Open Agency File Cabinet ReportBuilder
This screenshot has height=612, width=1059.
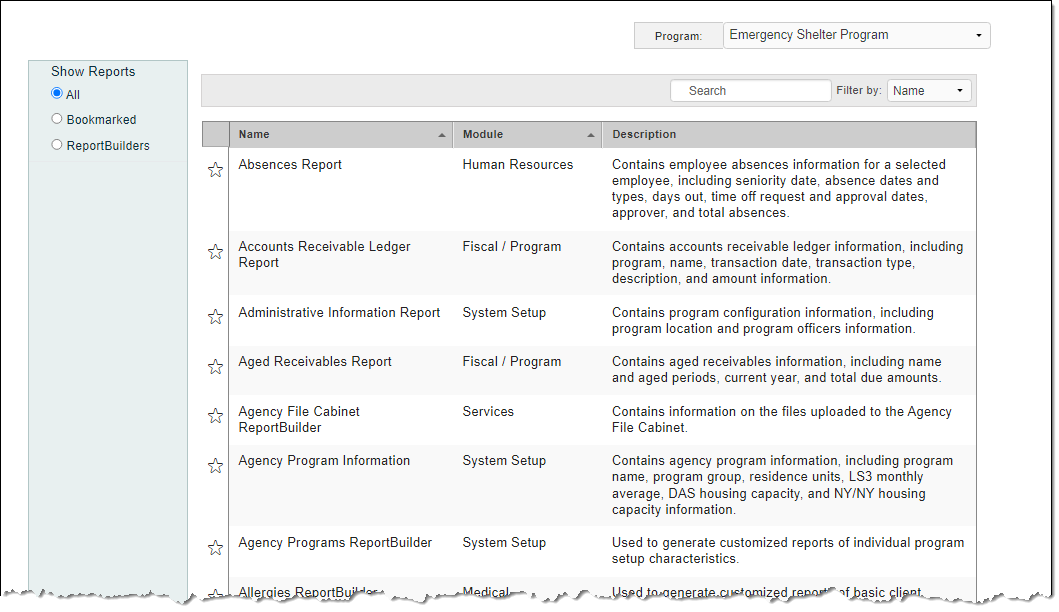click(x=299, y=419)
